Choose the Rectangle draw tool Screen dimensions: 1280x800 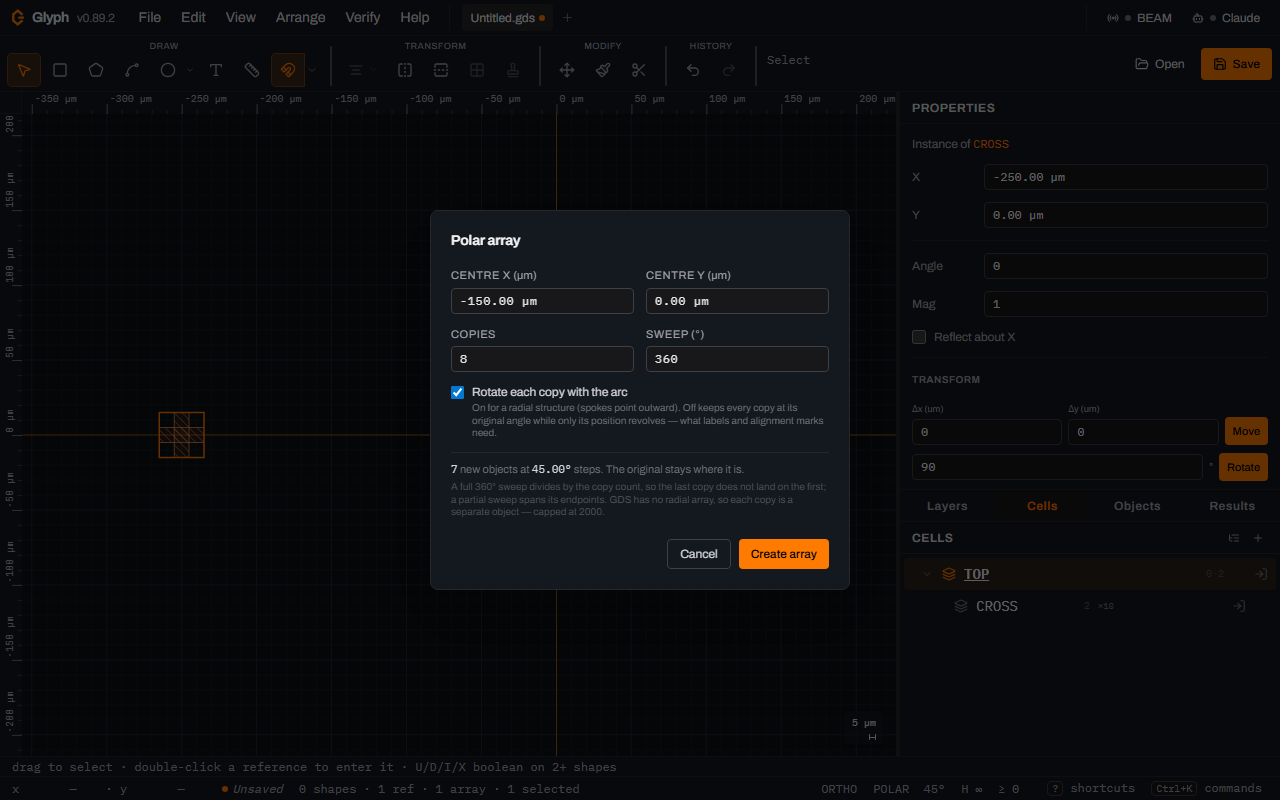click(x=60, y=70)
